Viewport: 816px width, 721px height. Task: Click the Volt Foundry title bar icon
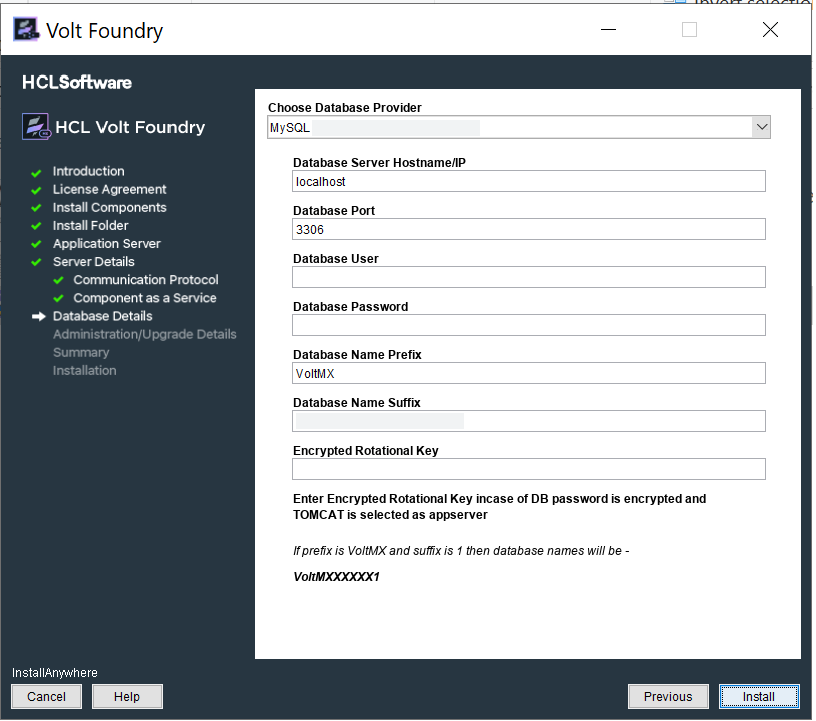(x=27, y=30)
